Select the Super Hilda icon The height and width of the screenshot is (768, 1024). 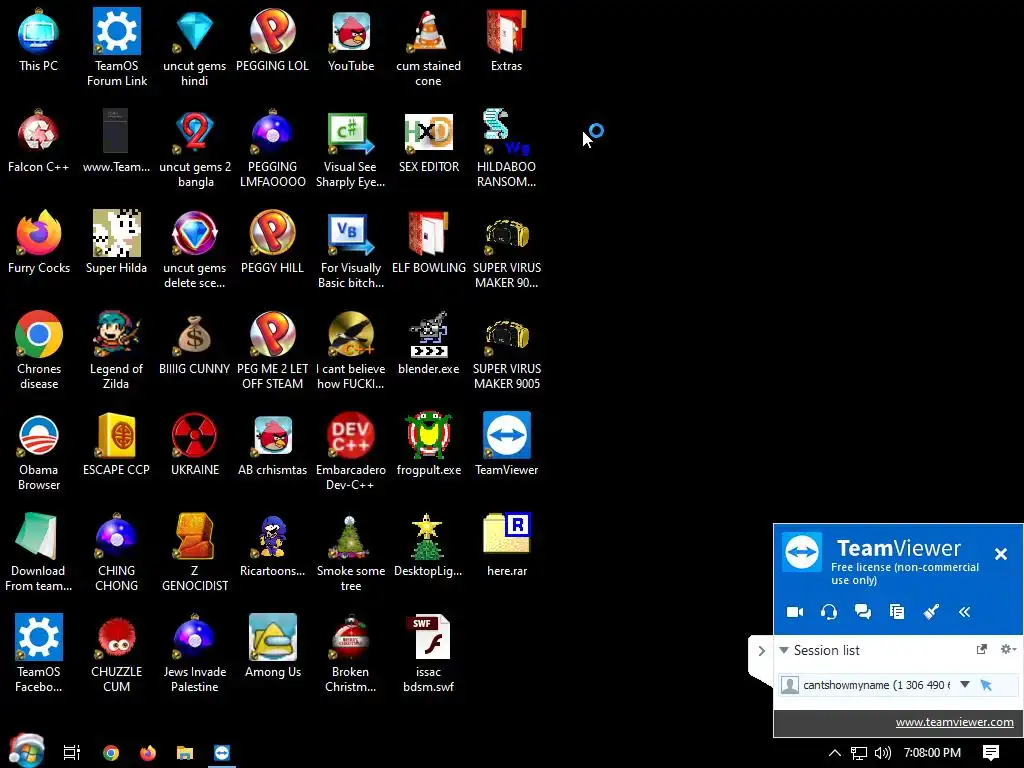tap(116, 243)
